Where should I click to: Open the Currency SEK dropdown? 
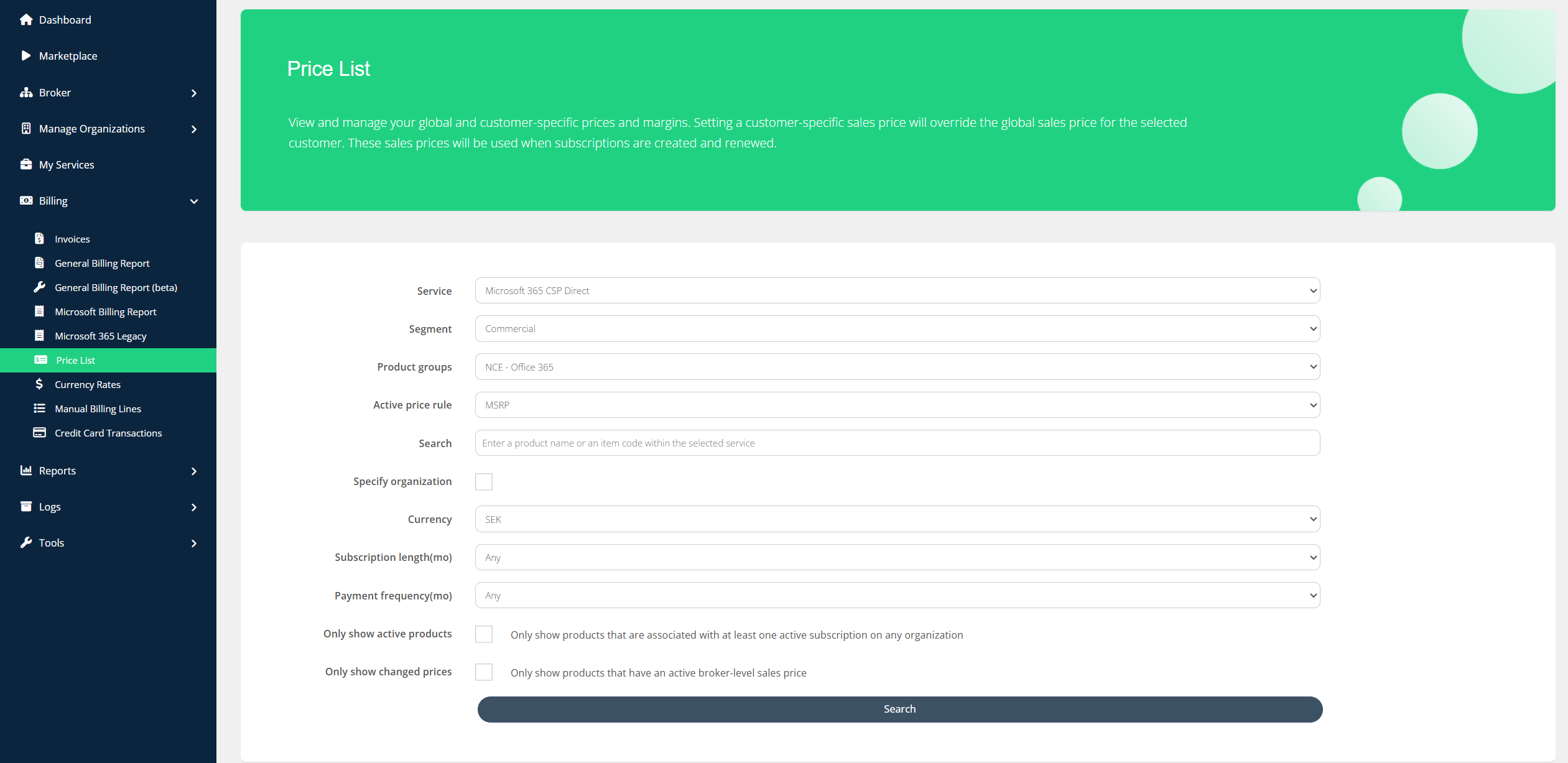click(897, 519)
